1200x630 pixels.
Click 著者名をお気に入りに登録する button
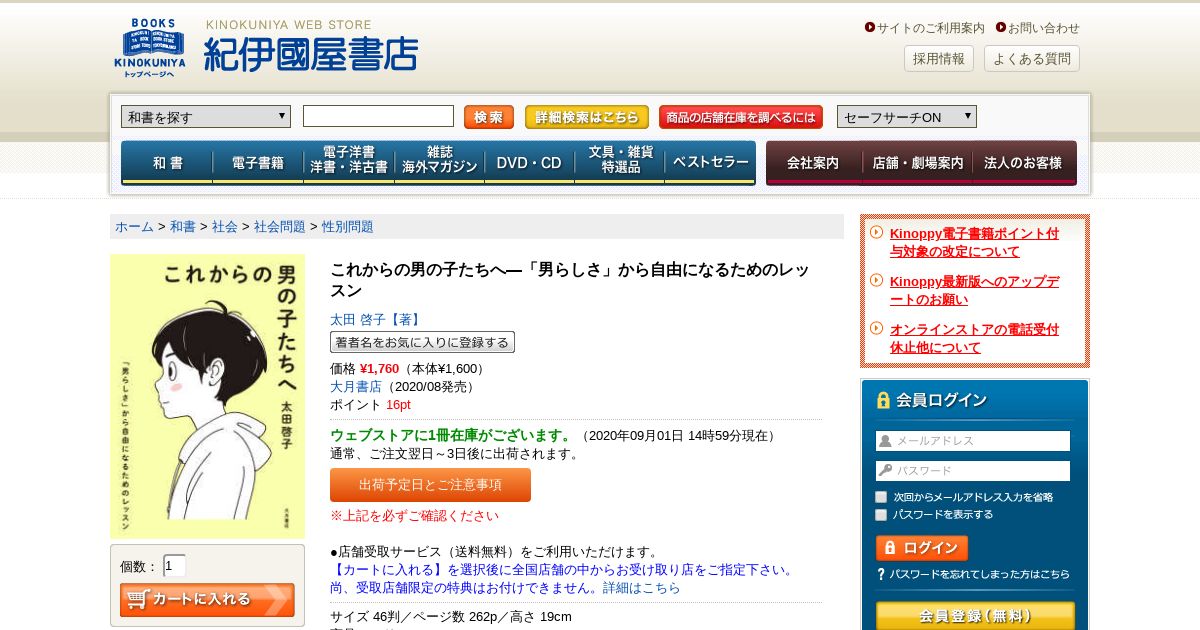(422, 342)
